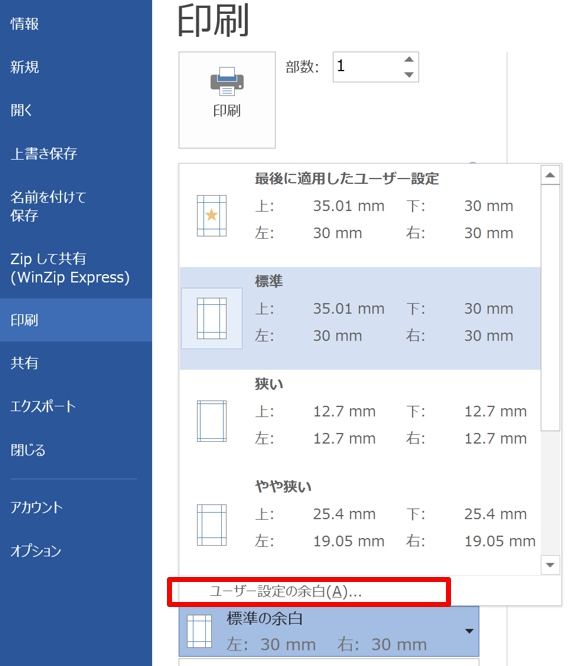Click the margin list scroll down arrow
The height and width of the screenshot is (666, 572).
(x=550, y=565)
